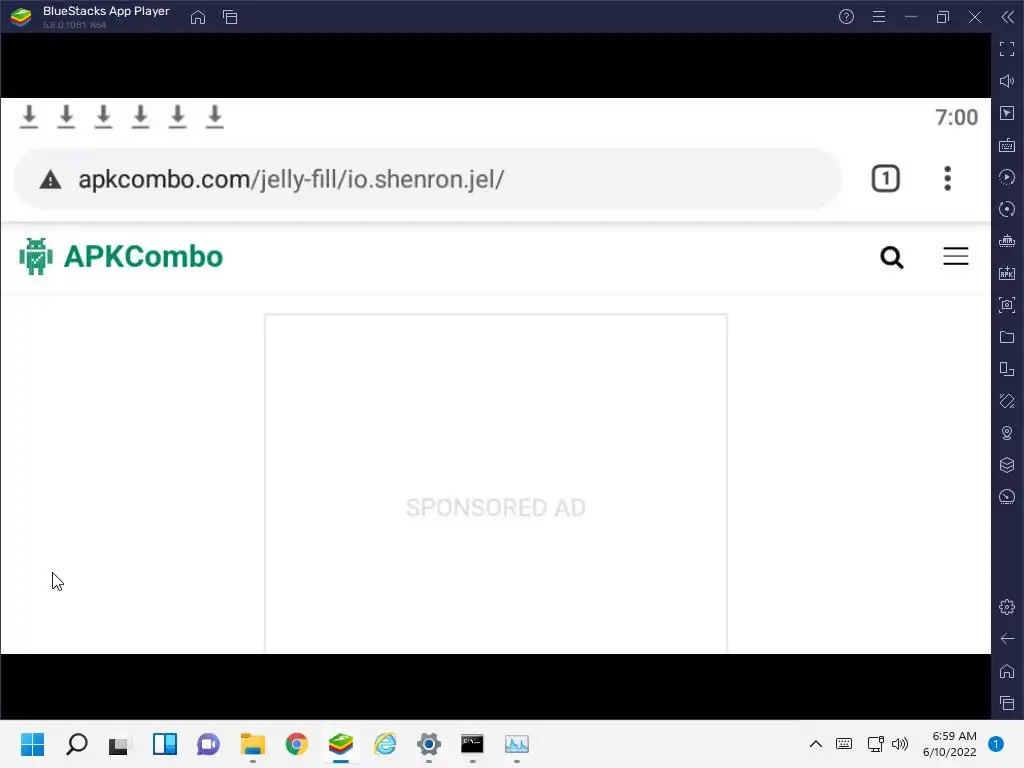Open the Windows Start menu
The width and height of the screenshot is (1024, 768).
point(32,744)
